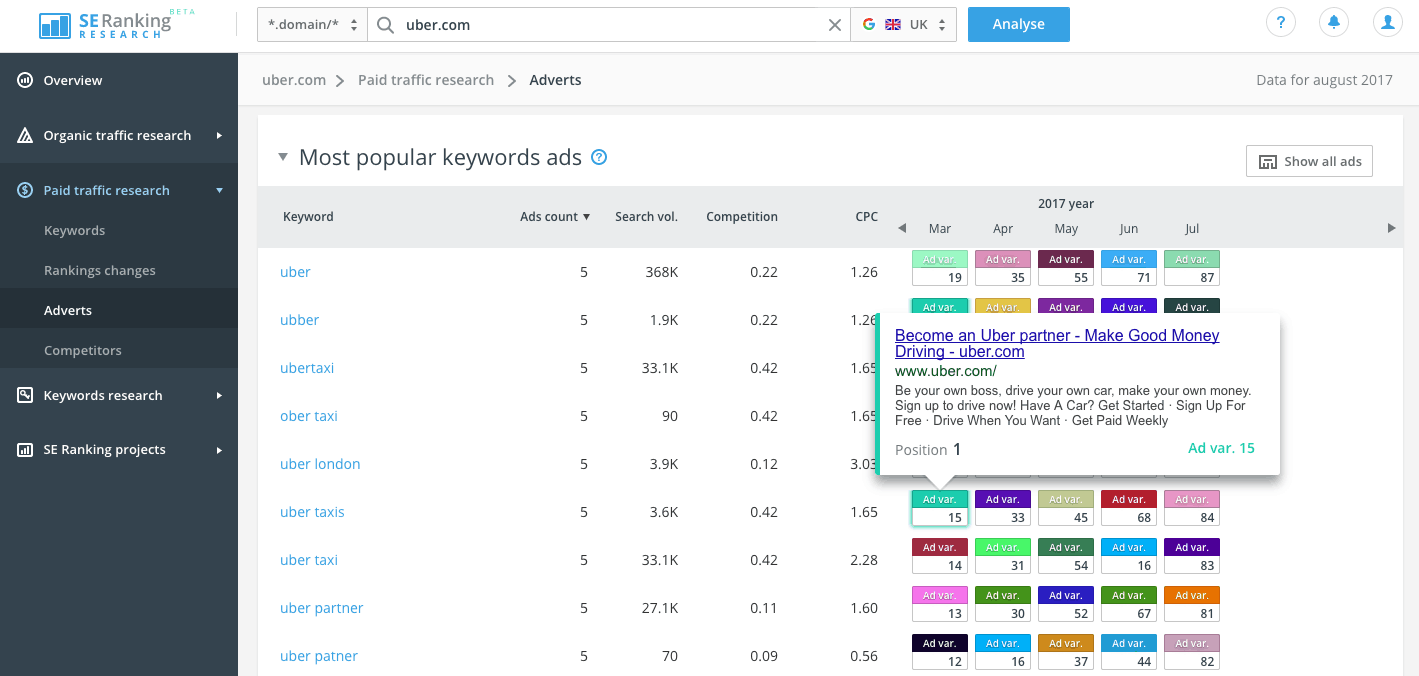
Task: Click the Keyword column header
Action: [308, 216]
